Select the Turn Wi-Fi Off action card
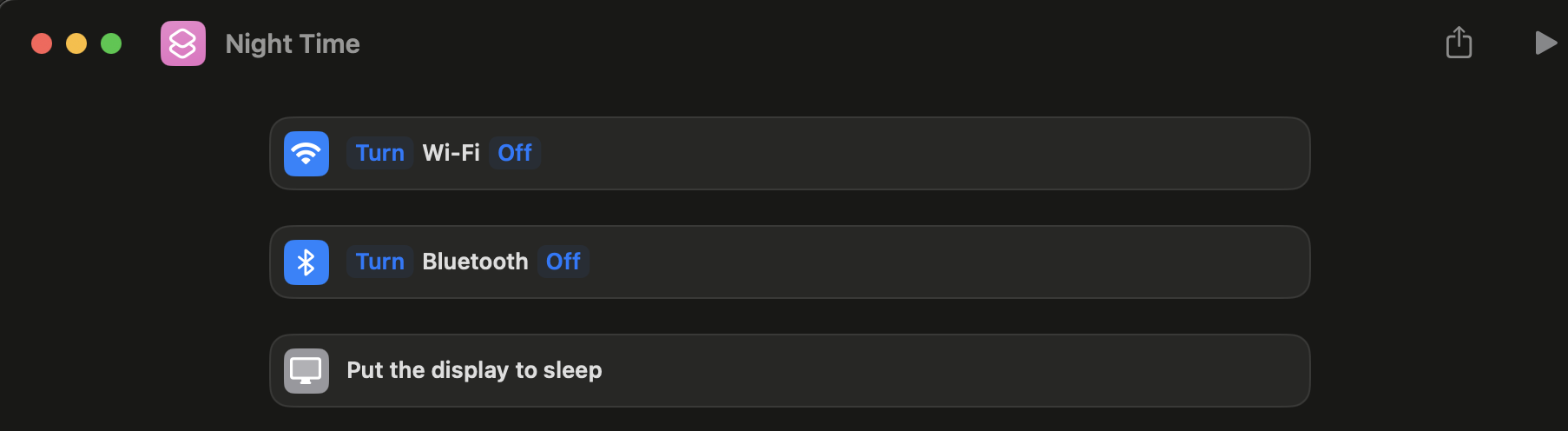Image resolution: width=1568 pixels, height=431 pixels. (x=789, y=154)
